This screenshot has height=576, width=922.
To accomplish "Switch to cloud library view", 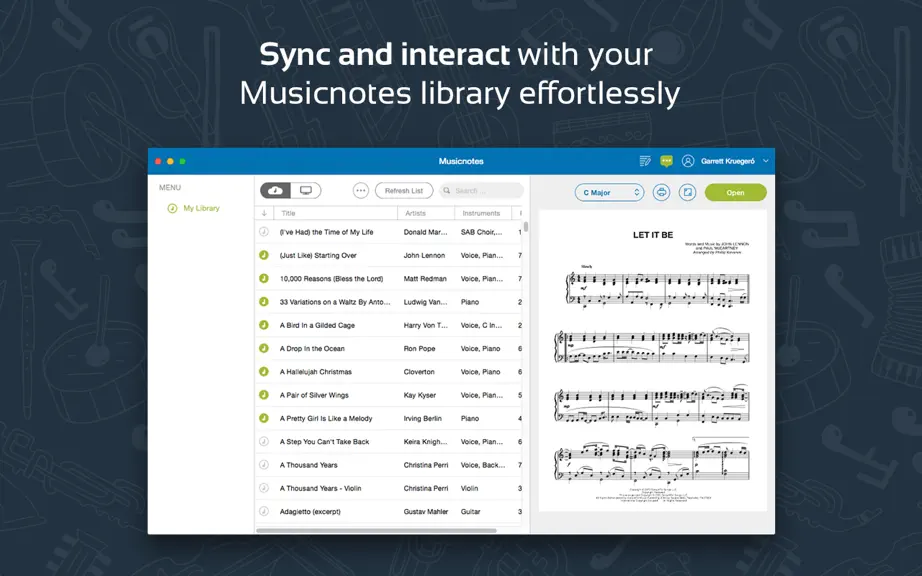I will 276,190.
